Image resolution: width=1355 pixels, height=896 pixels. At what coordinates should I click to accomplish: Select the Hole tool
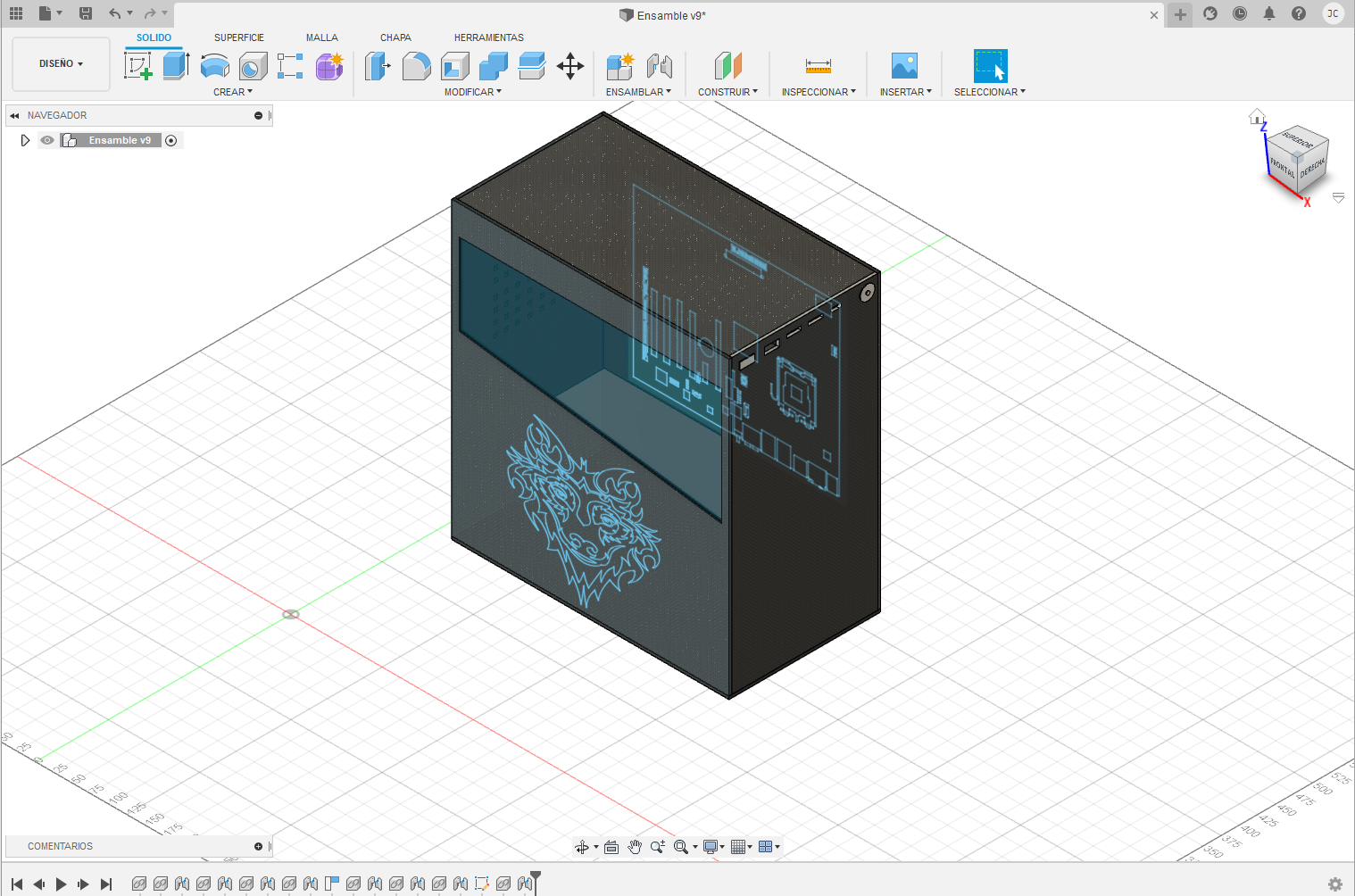click(x=253, y=66)
